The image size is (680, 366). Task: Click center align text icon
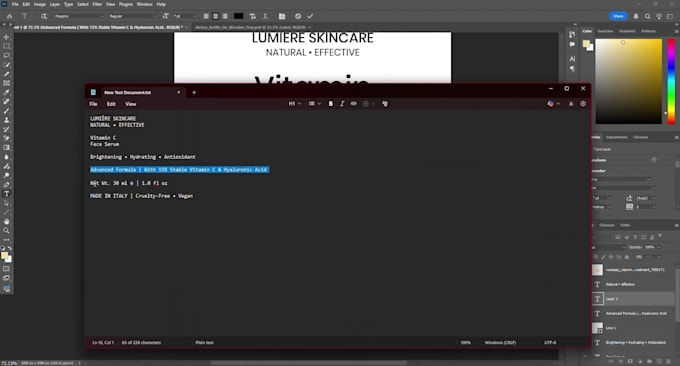tap(216, 16)
